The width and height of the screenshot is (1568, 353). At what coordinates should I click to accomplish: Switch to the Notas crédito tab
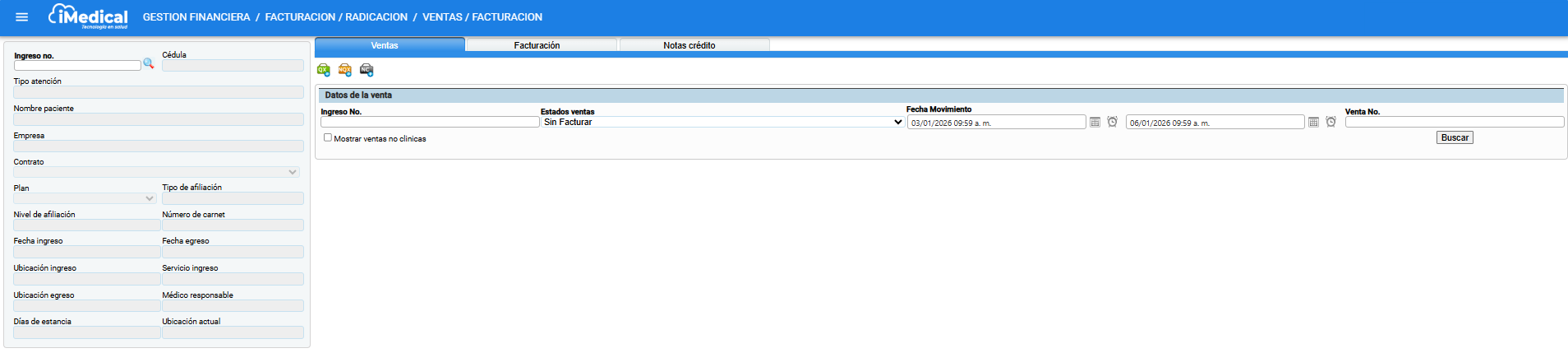[x=689, y=45]
